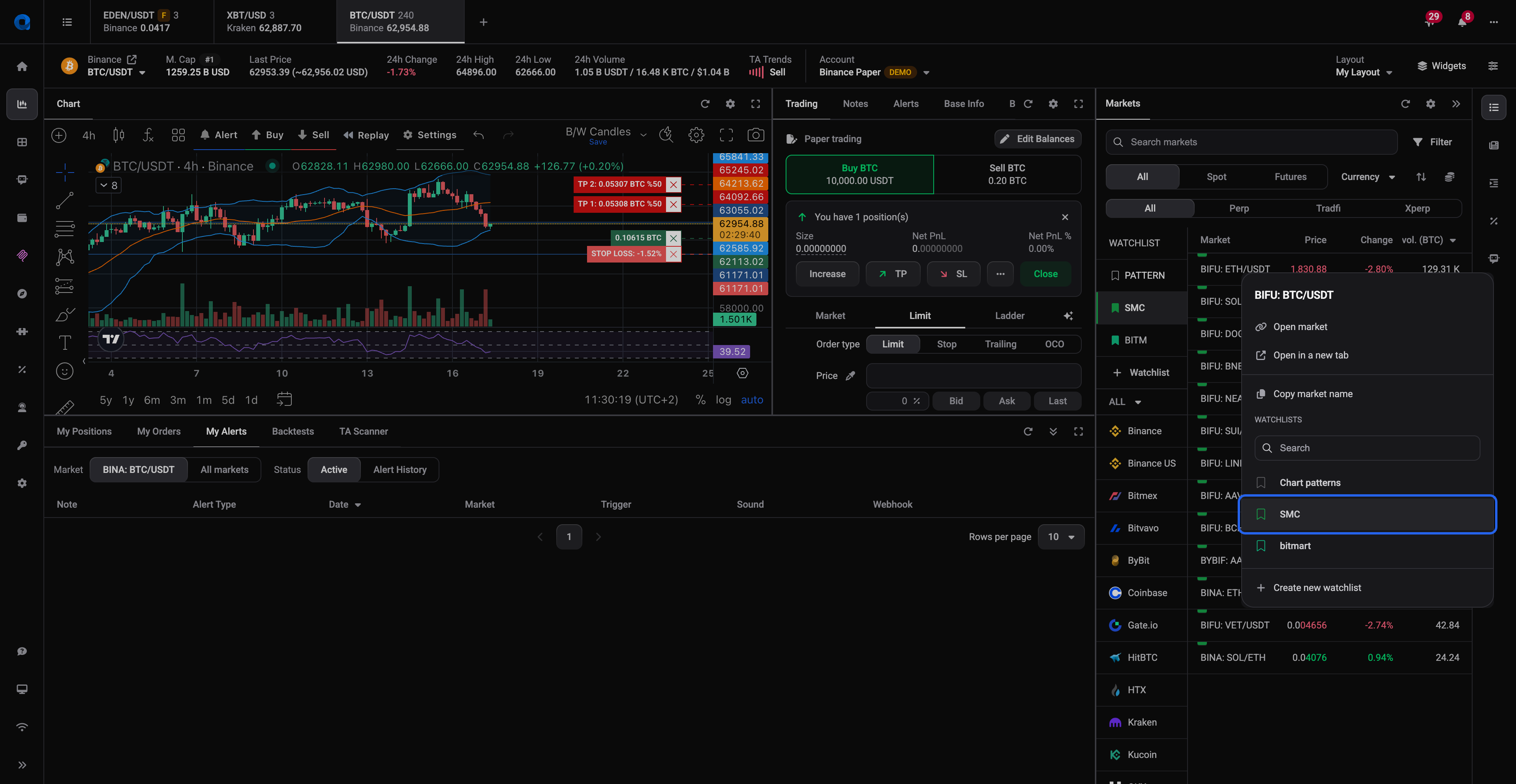Go to the home icon in sidebar
The width and height of the screenshot is (1516, 784).
tap(22, 66)
